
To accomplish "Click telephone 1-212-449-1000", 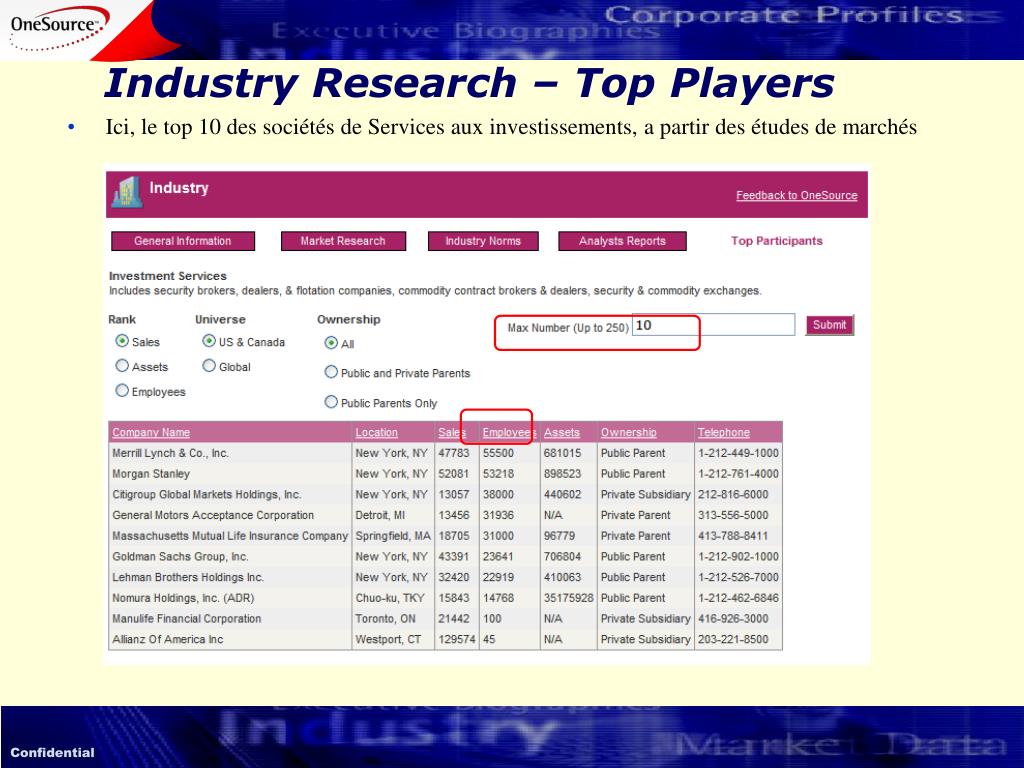I will click(x=738, y=453).
